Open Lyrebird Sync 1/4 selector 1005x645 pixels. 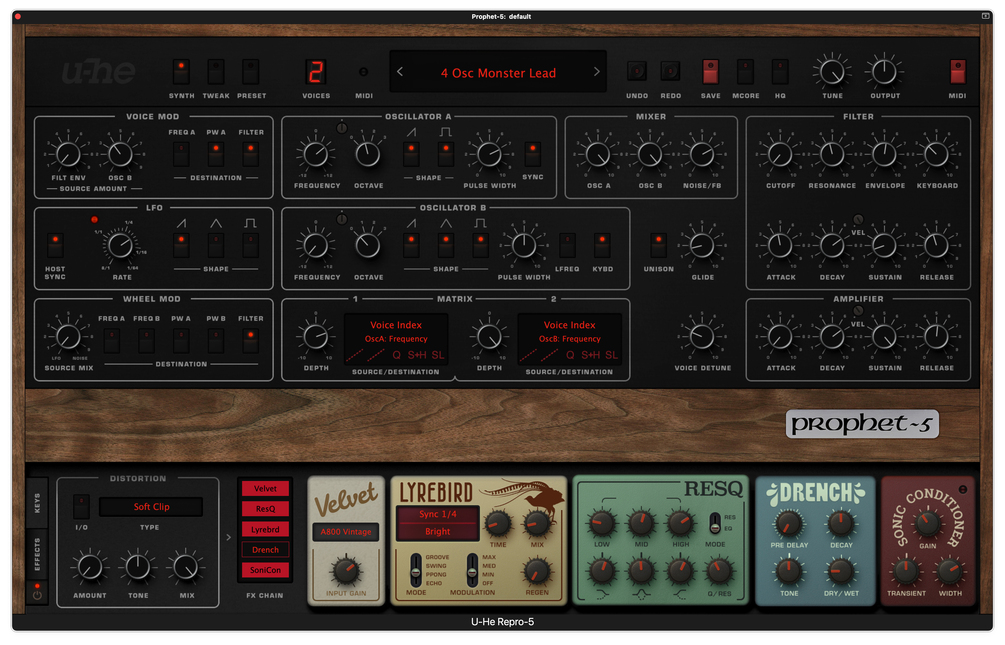point(438,514)
